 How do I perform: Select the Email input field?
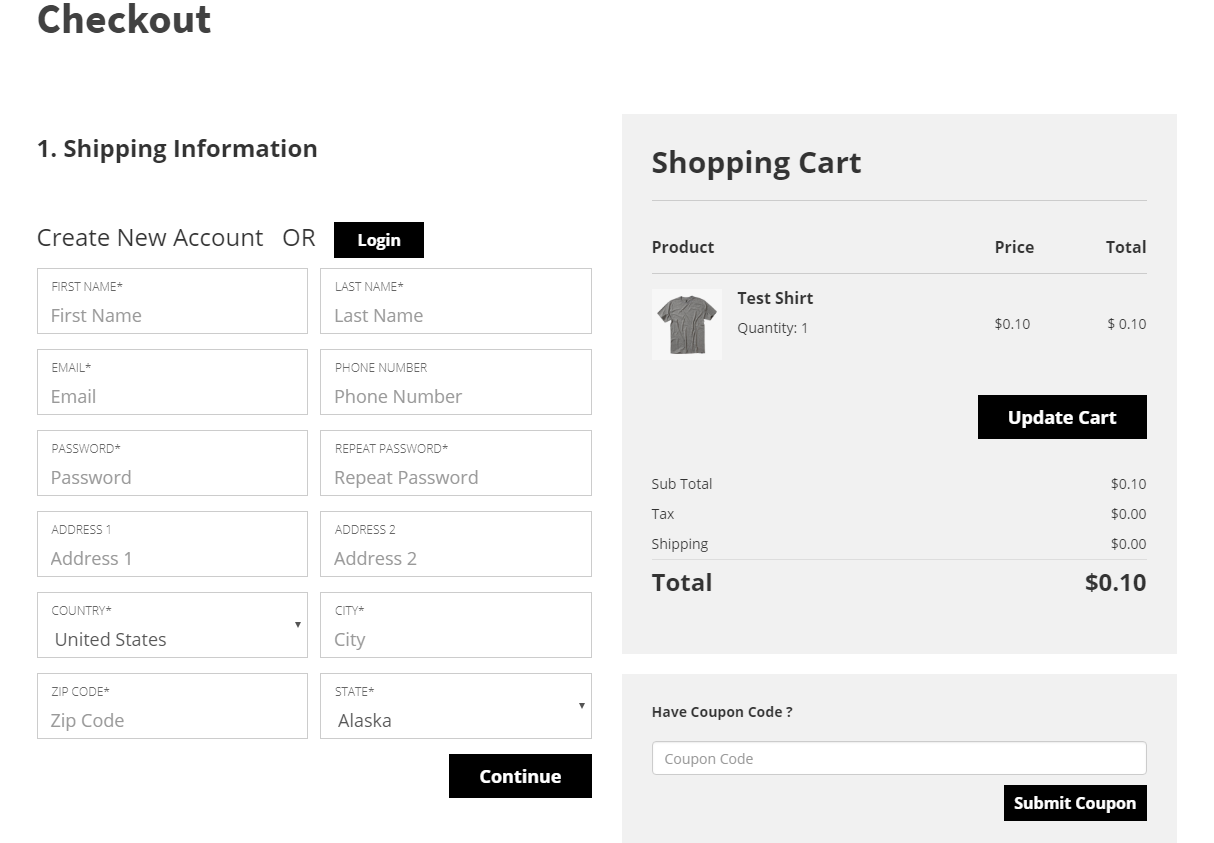(172, 396)
